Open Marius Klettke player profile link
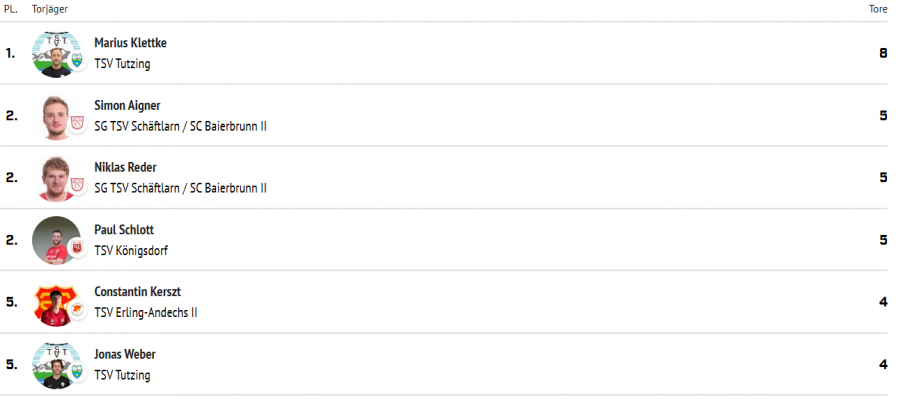The width and height of the screenshot is (912, 399). point(130,43)
